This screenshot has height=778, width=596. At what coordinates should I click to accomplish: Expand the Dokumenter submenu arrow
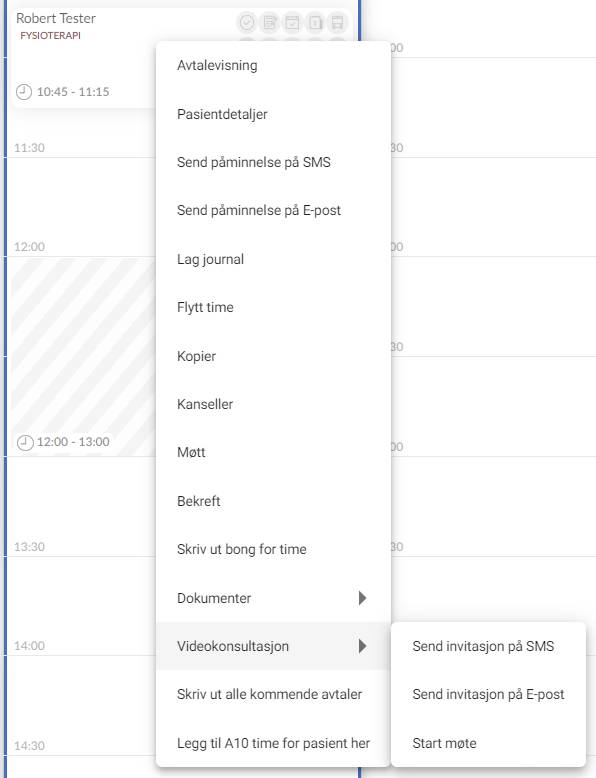pos(362,598)
